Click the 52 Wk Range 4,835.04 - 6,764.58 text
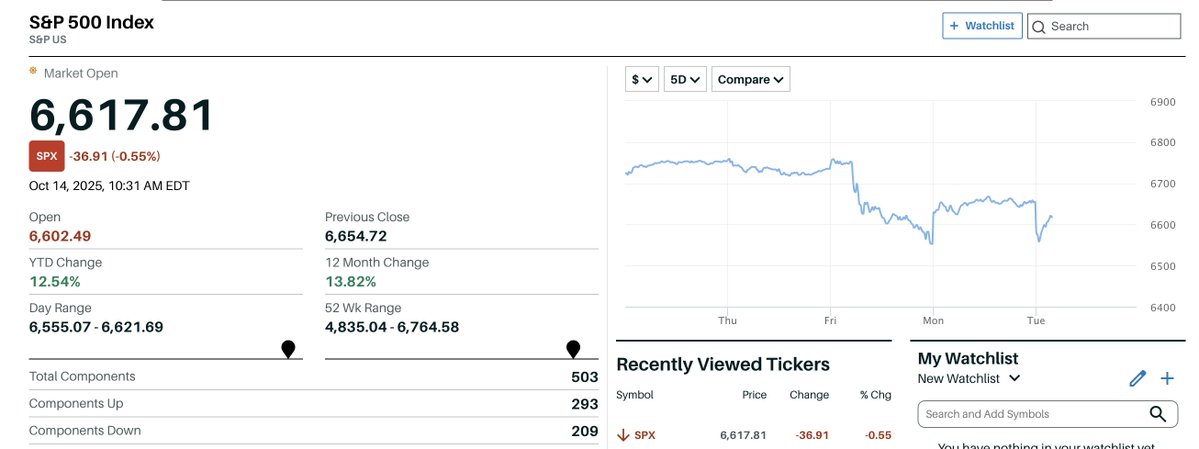The image size is (1199, 449). click(392, 327)
